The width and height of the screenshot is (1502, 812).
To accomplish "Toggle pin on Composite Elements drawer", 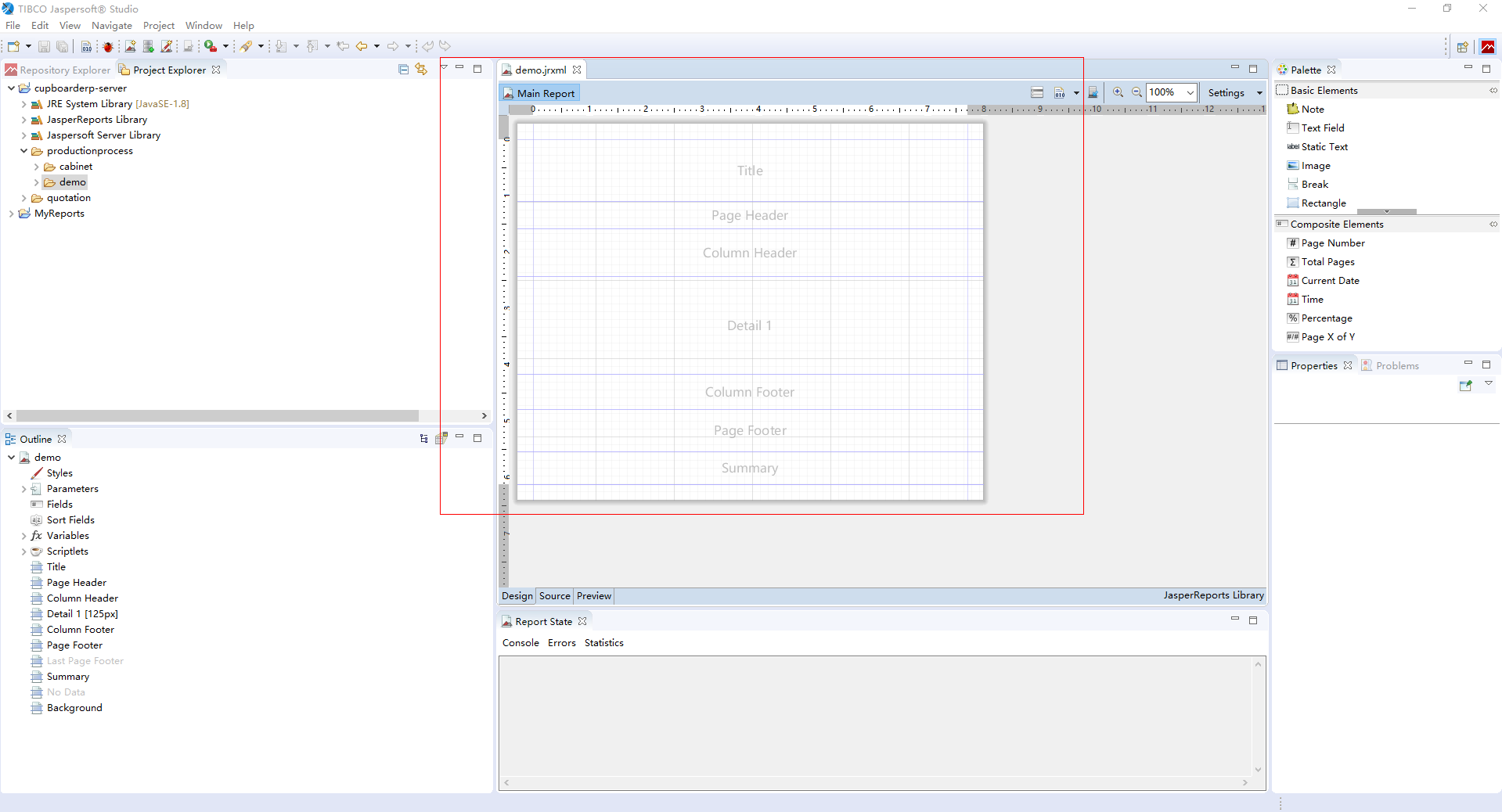I will 1493,225.
